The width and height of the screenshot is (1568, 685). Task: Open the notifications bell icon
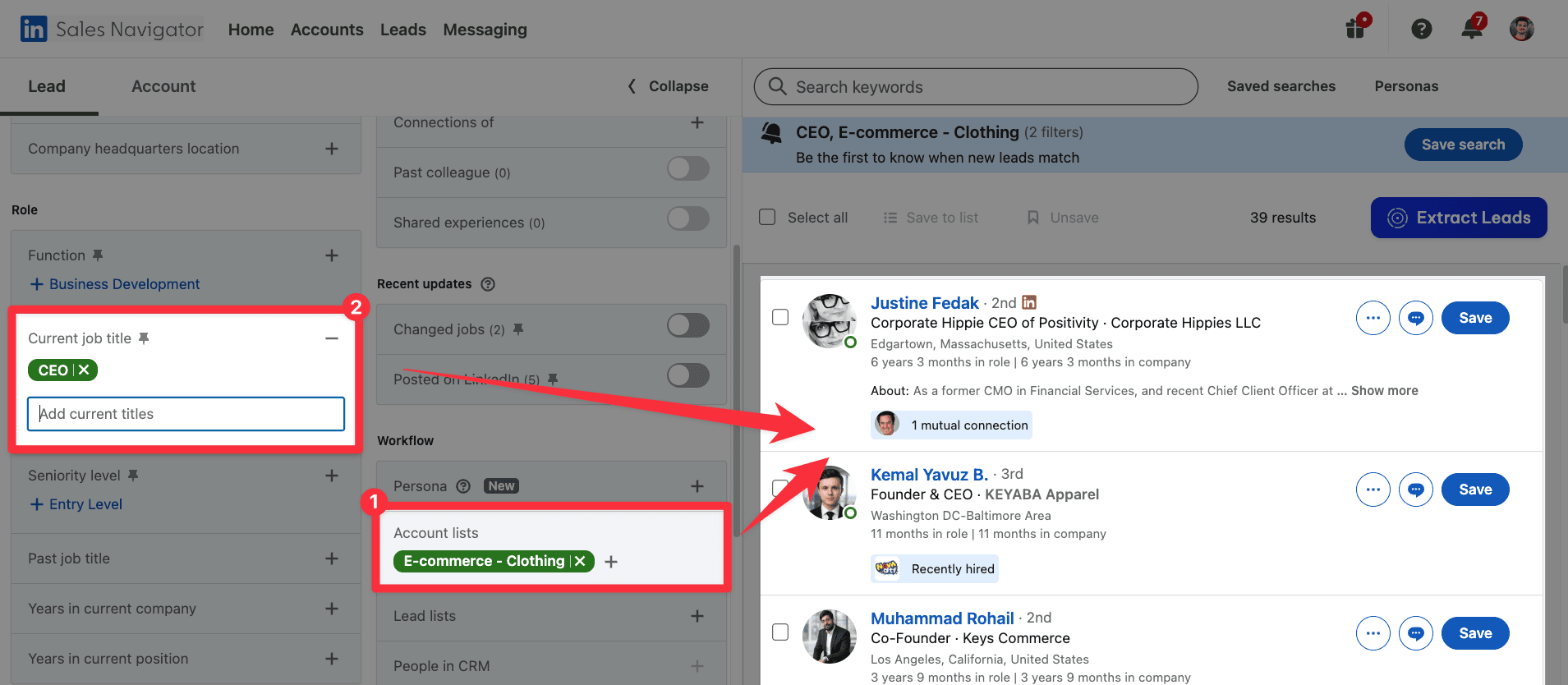(1472, 29)
